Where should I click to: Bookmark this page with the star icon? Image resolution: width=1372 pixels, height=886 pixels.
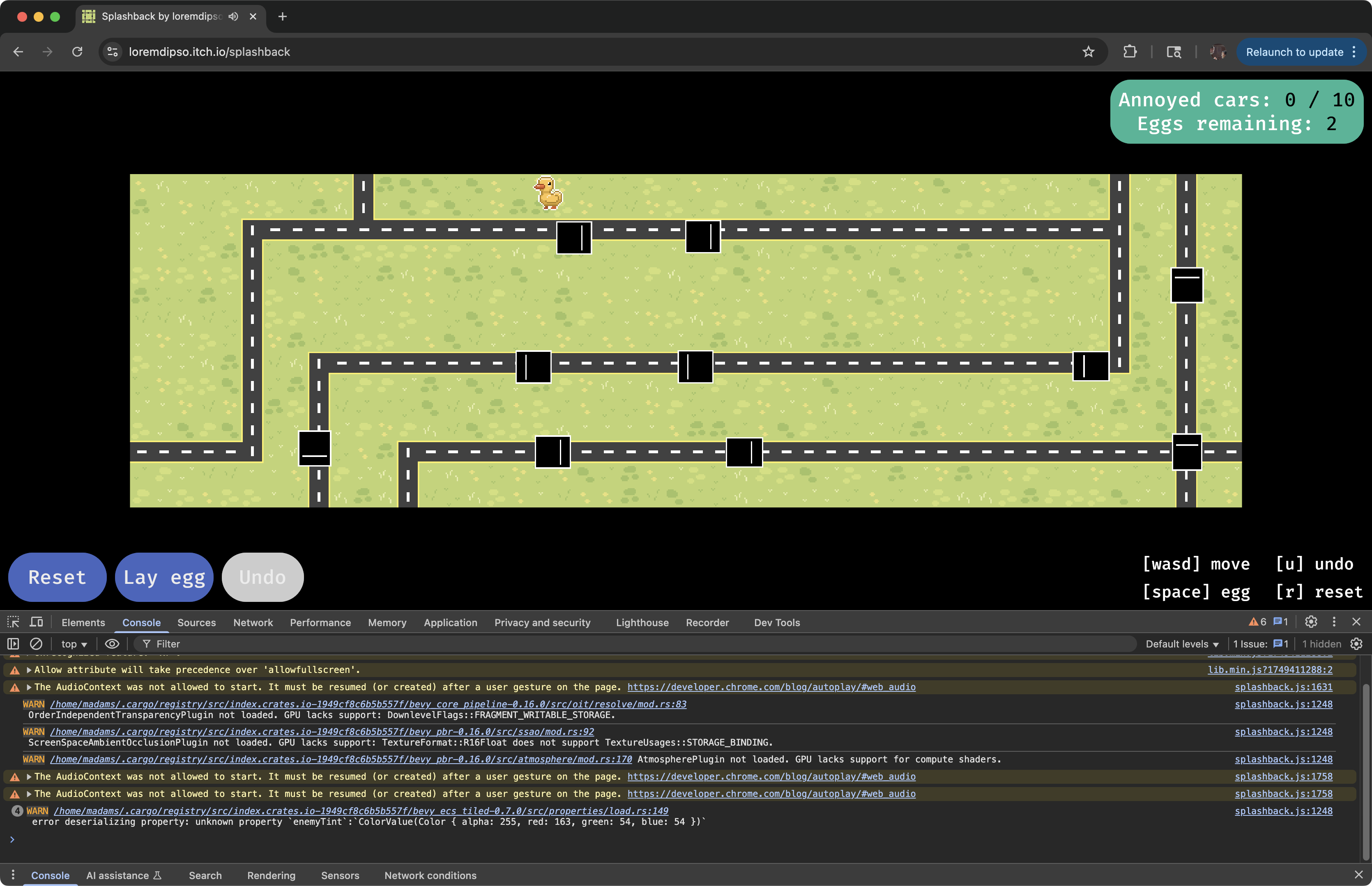[1088, 52]
